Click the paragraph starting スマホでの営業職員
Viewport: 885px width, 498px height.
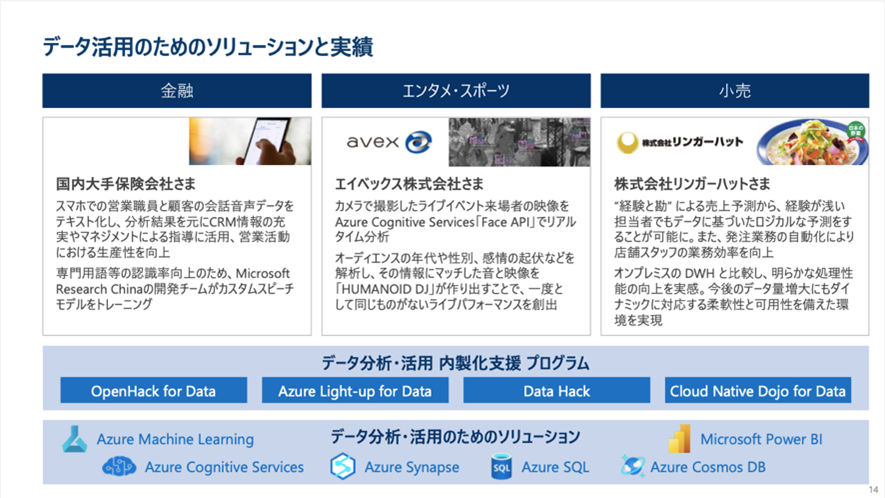[x=175, y=229]
